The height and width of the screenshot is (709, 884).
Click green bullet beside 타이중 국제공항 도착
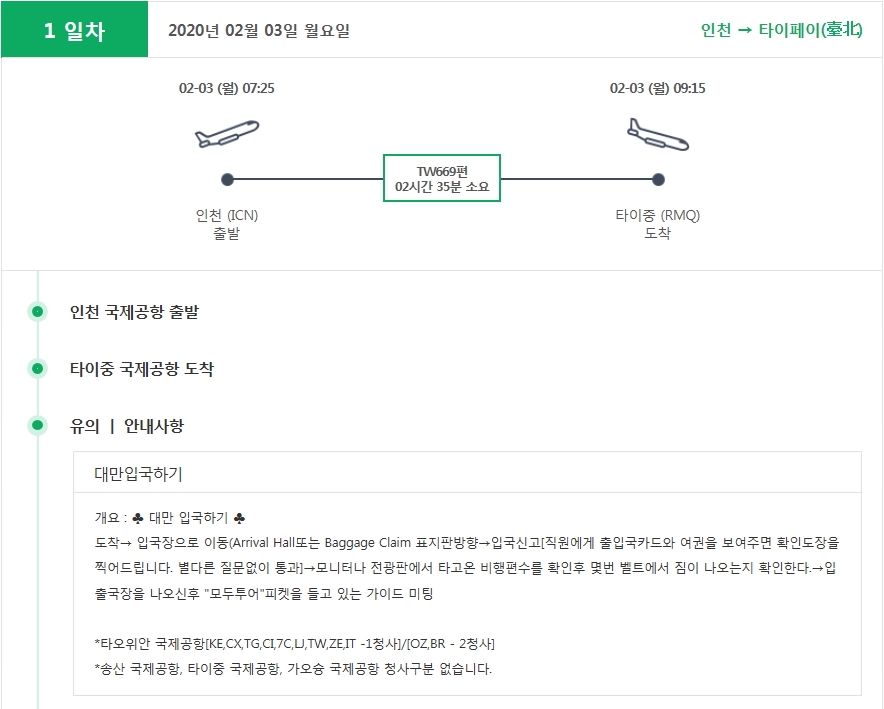[38, 369]
